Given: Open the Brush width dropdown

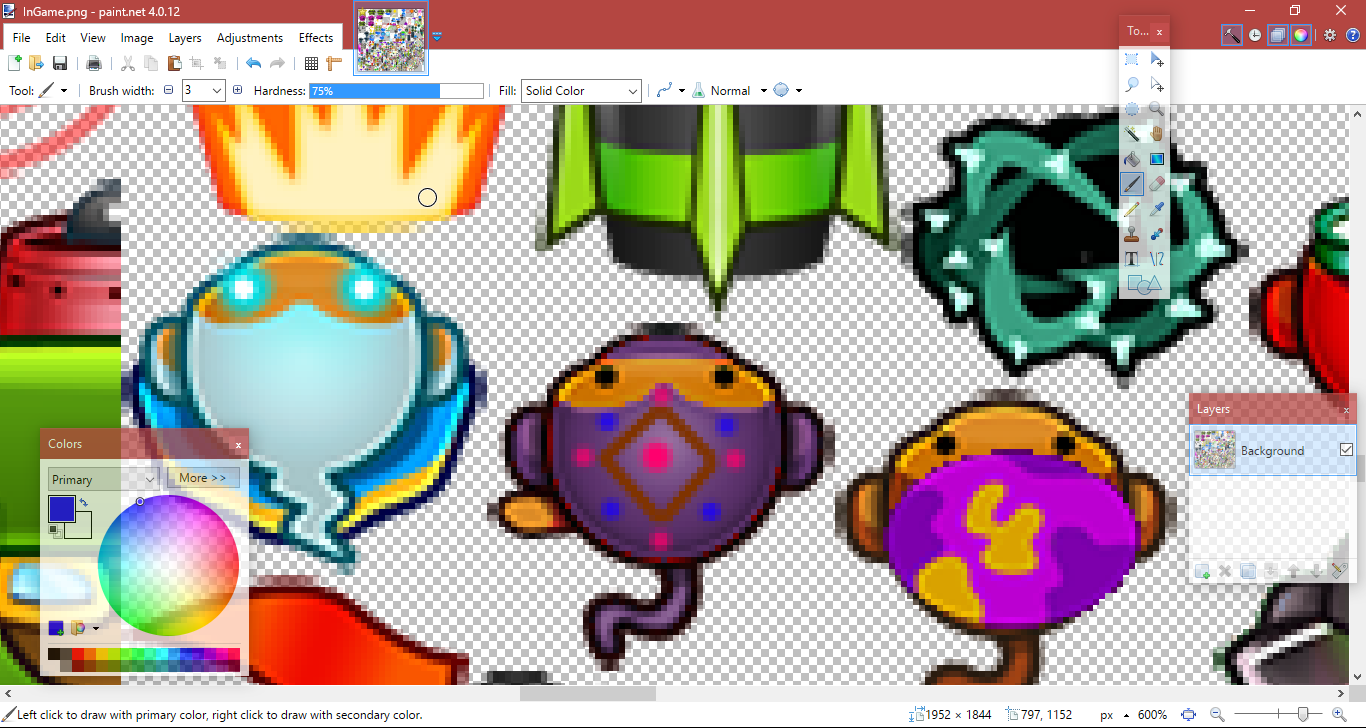Looking at the screenshot, I should pyautogui.click(x=217, y=90).
